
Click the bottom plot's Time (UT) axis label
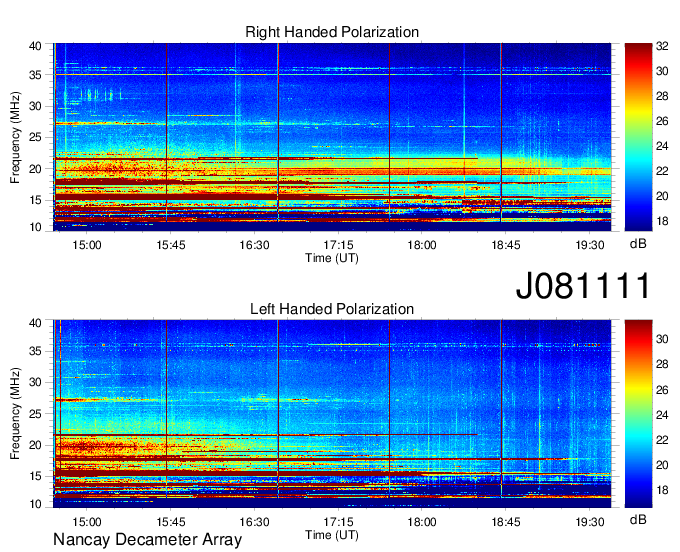(x=332, y=535)
